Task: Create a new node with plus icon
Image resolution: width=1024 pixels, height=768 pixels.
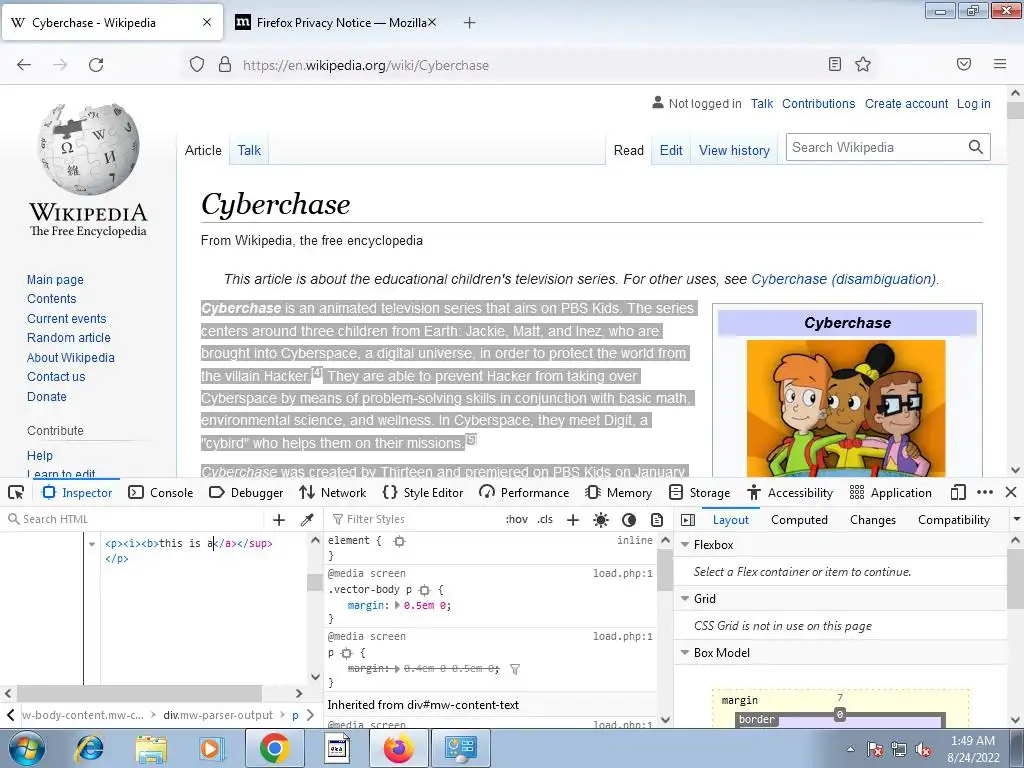Action: [279, 519]
